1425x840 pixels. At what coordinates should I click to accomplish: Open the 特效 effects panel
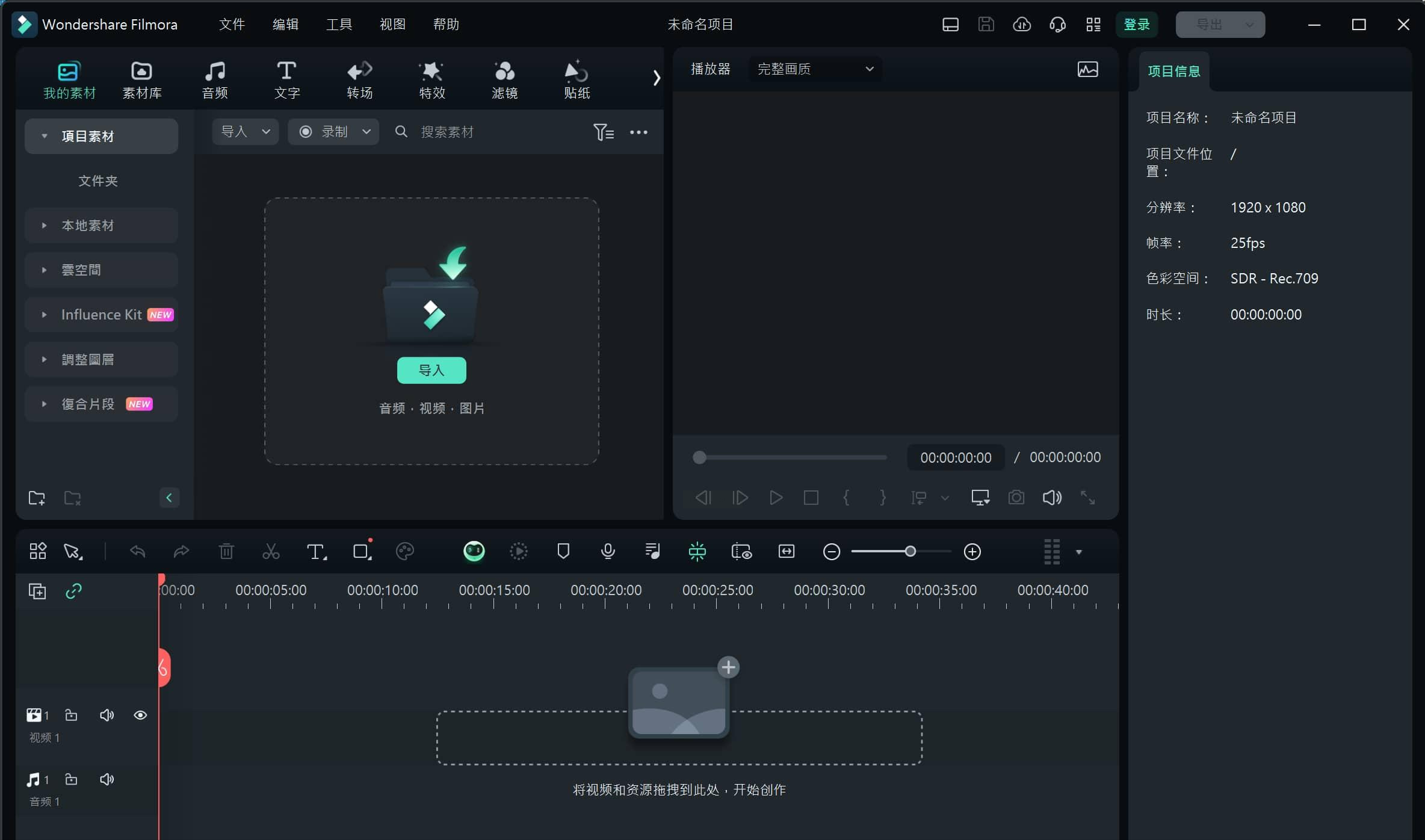coord(431,79)
